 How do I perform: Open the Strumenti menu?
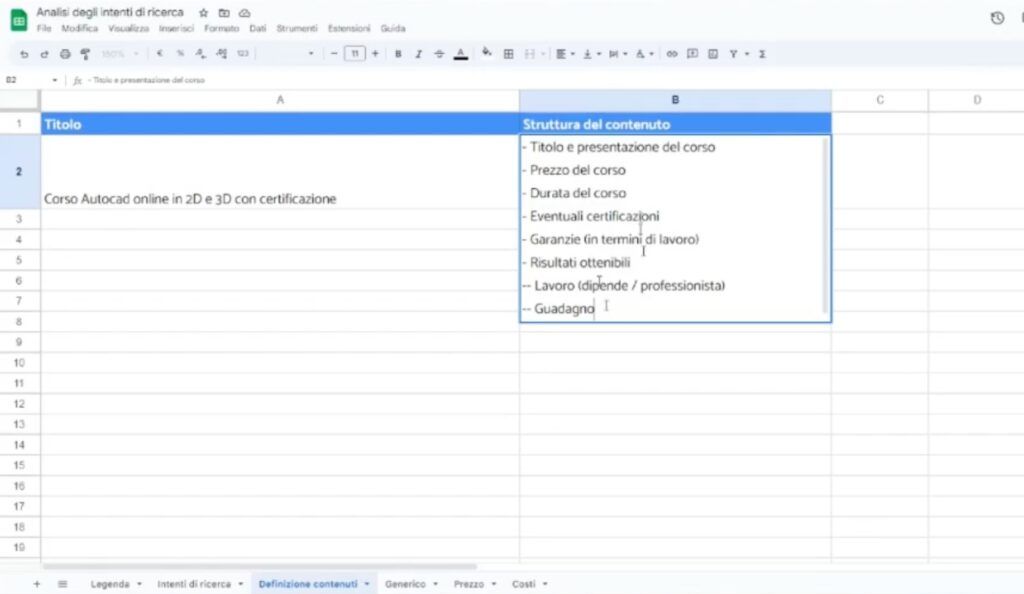[296, 28]
